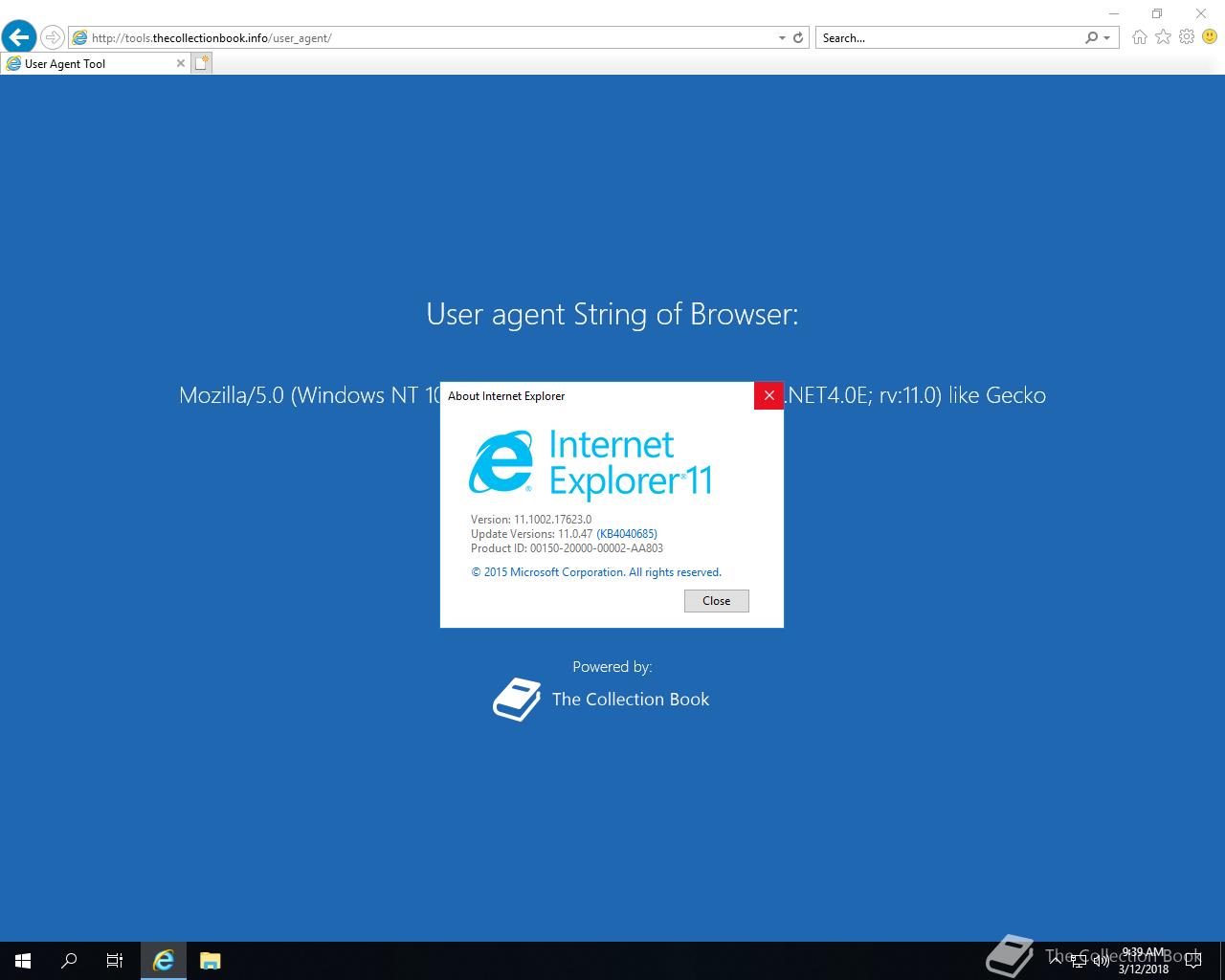
Task: Open the search provider dropdown arrow
Action: (x=1107, y=38)
